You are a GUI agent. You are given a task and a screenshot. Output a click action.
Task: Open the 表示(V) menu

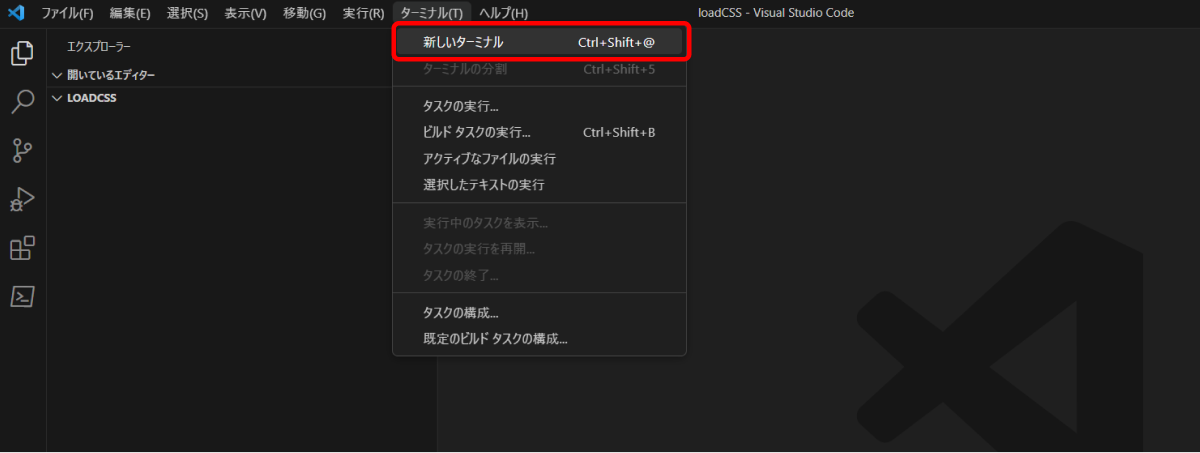coord(245,13)
